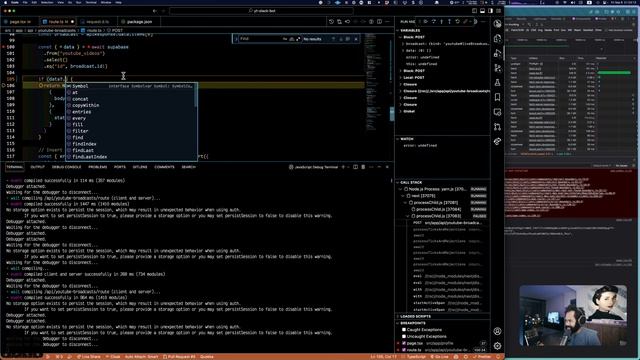This screenshot has height=360, width=640.
Task: Toggle Match Case in Find widget
Action: point(285,39)
